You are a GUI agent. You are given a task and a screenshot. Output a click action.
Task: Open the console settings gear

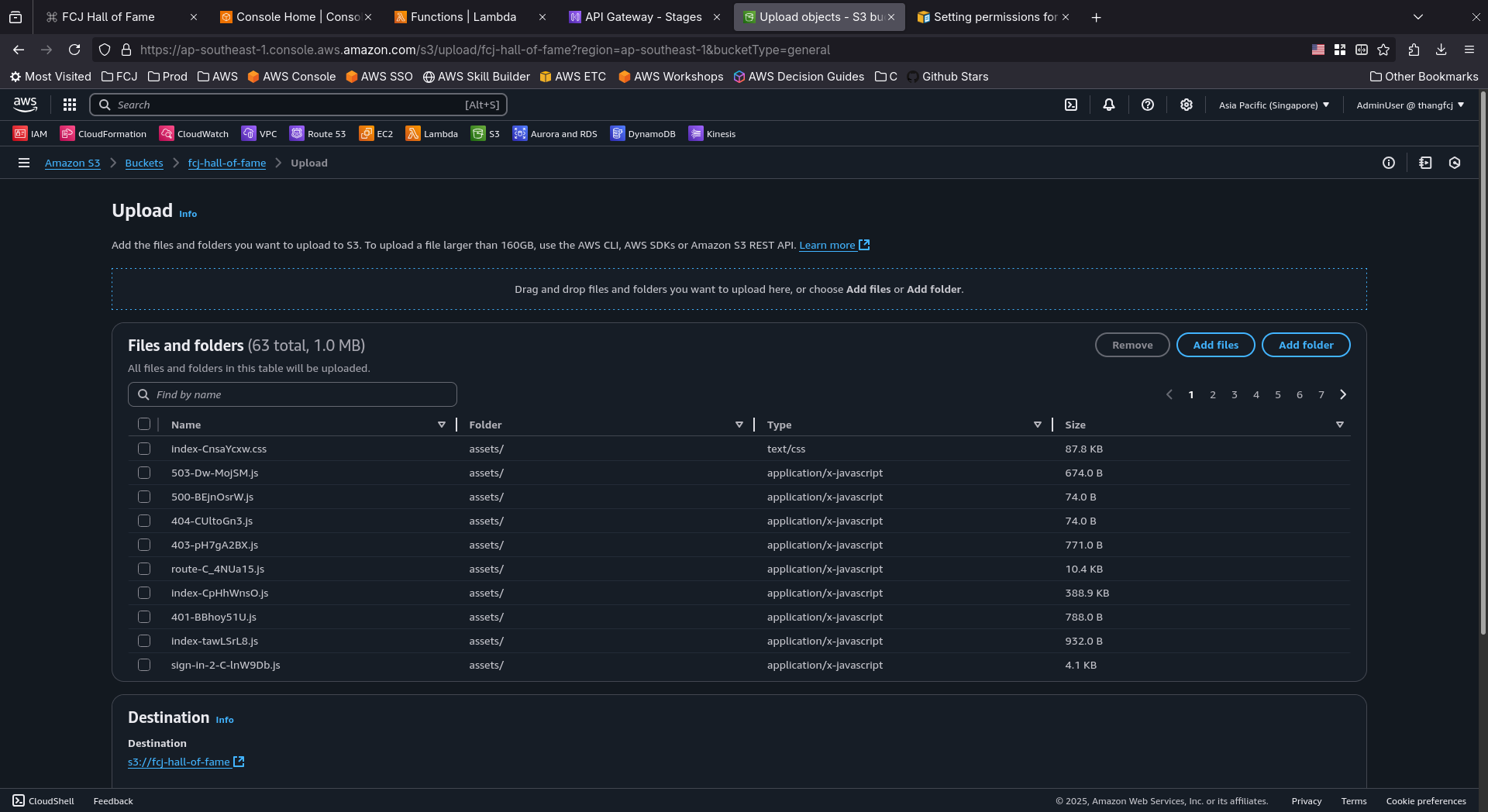click(1187, 105)
